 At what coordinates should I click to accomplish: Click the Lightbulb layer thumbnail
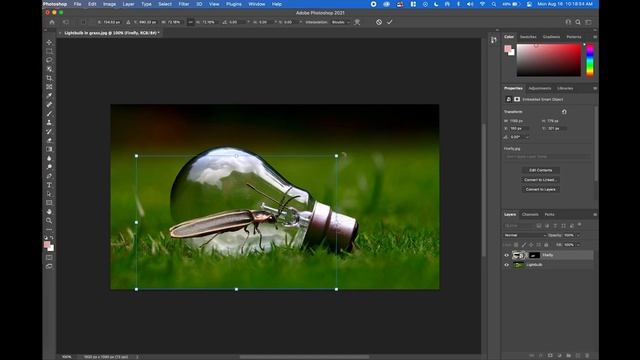(518, 265)
